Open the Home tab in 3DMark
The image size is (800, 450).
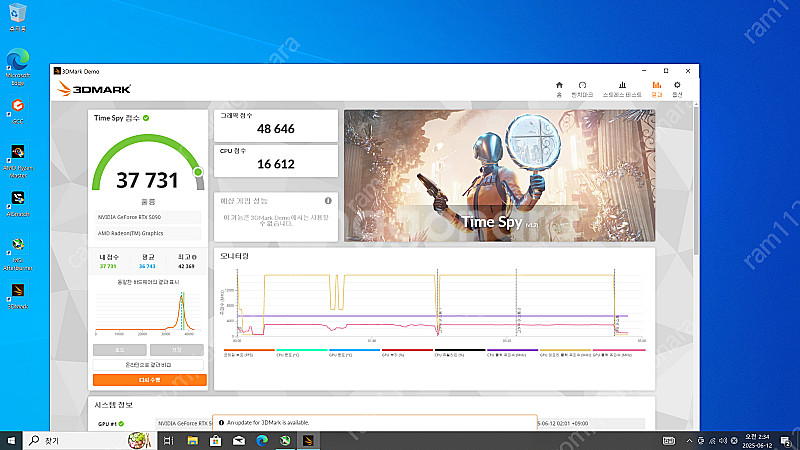[559, 89]
